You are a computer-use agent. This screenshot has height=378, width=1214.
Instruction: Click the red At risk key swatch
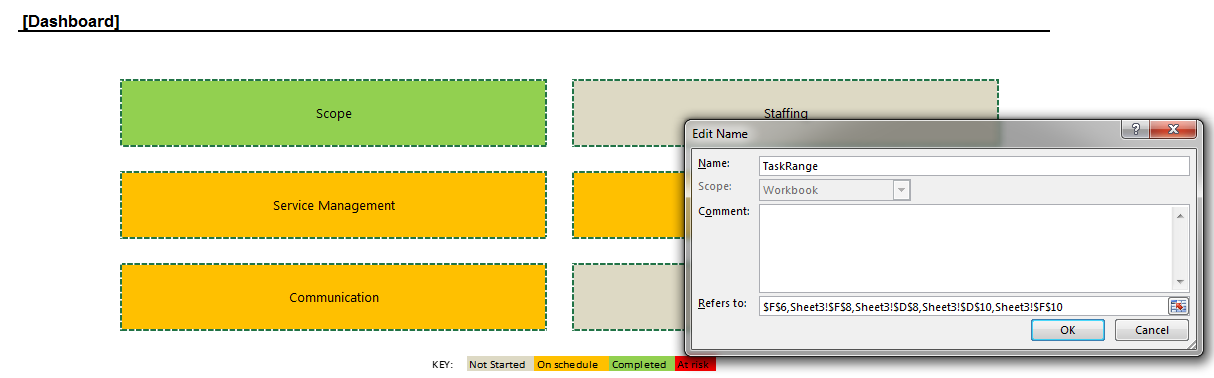pyautogui.click(x=695, y=365)
